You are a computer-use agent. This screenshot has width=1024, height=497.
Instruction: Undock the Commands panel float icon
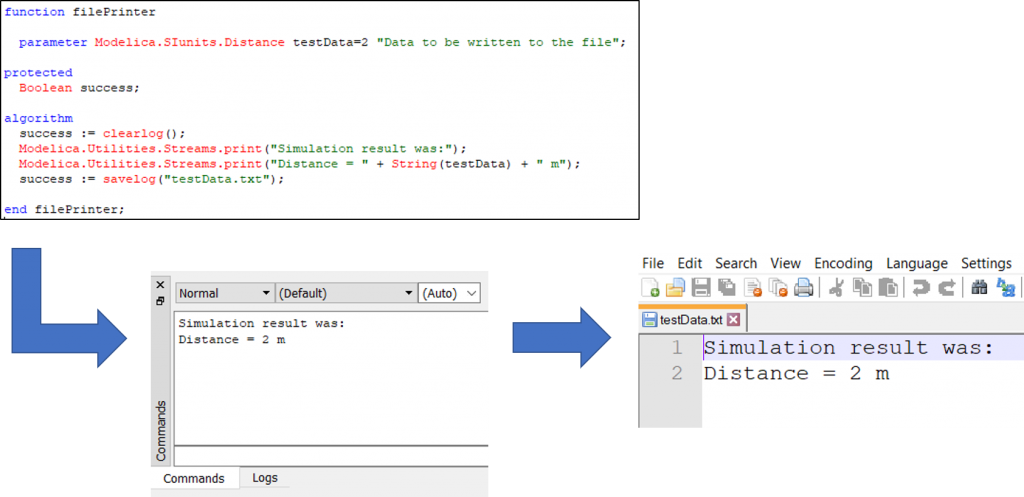click(x=161, y=301)
